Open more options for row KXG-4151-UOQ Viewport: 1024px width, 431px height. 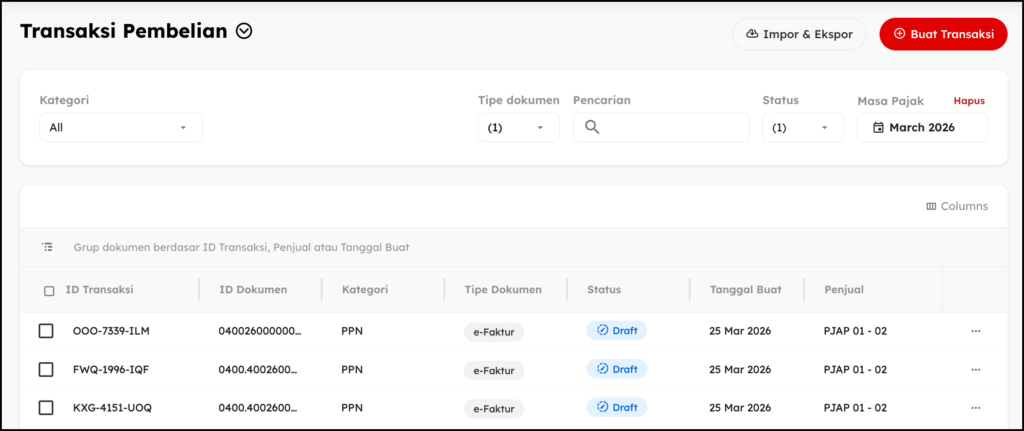click(x=975, y=408)
